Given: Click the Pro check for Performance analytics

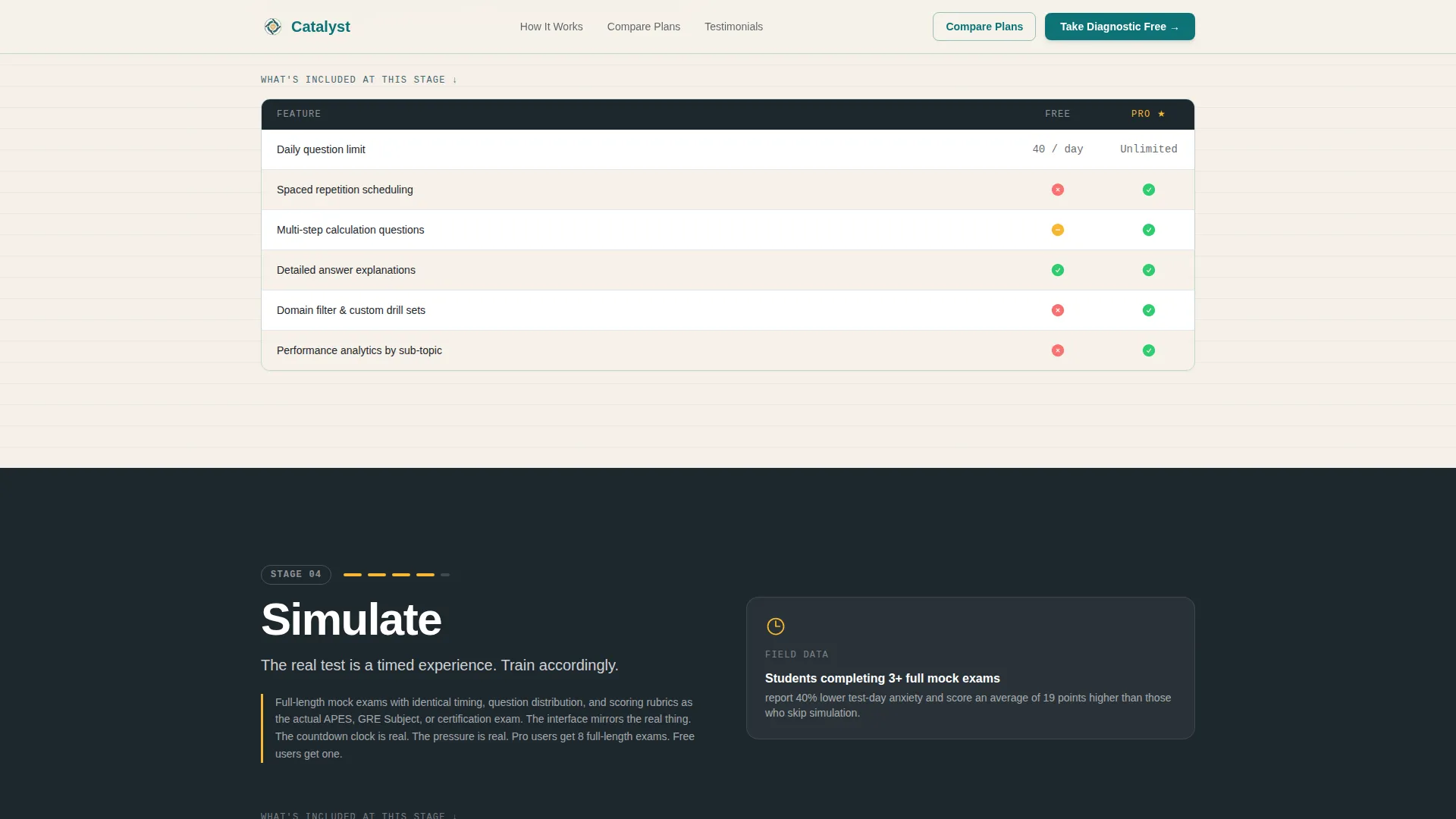Looking at the screenshot, I should [1148, 350].
